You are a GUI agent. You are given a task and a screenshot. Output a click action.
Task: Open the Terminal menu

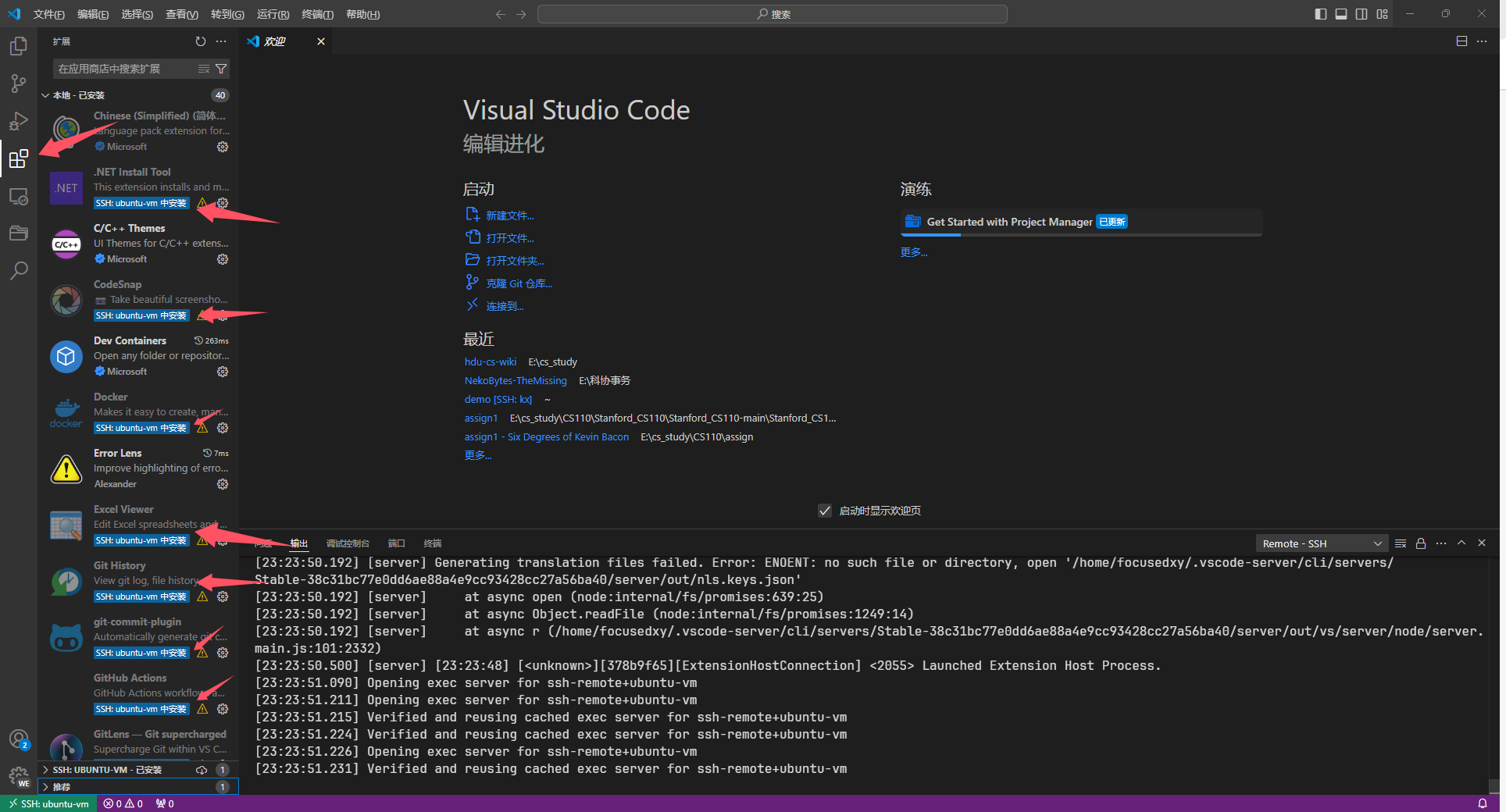[x=317, y=14]
